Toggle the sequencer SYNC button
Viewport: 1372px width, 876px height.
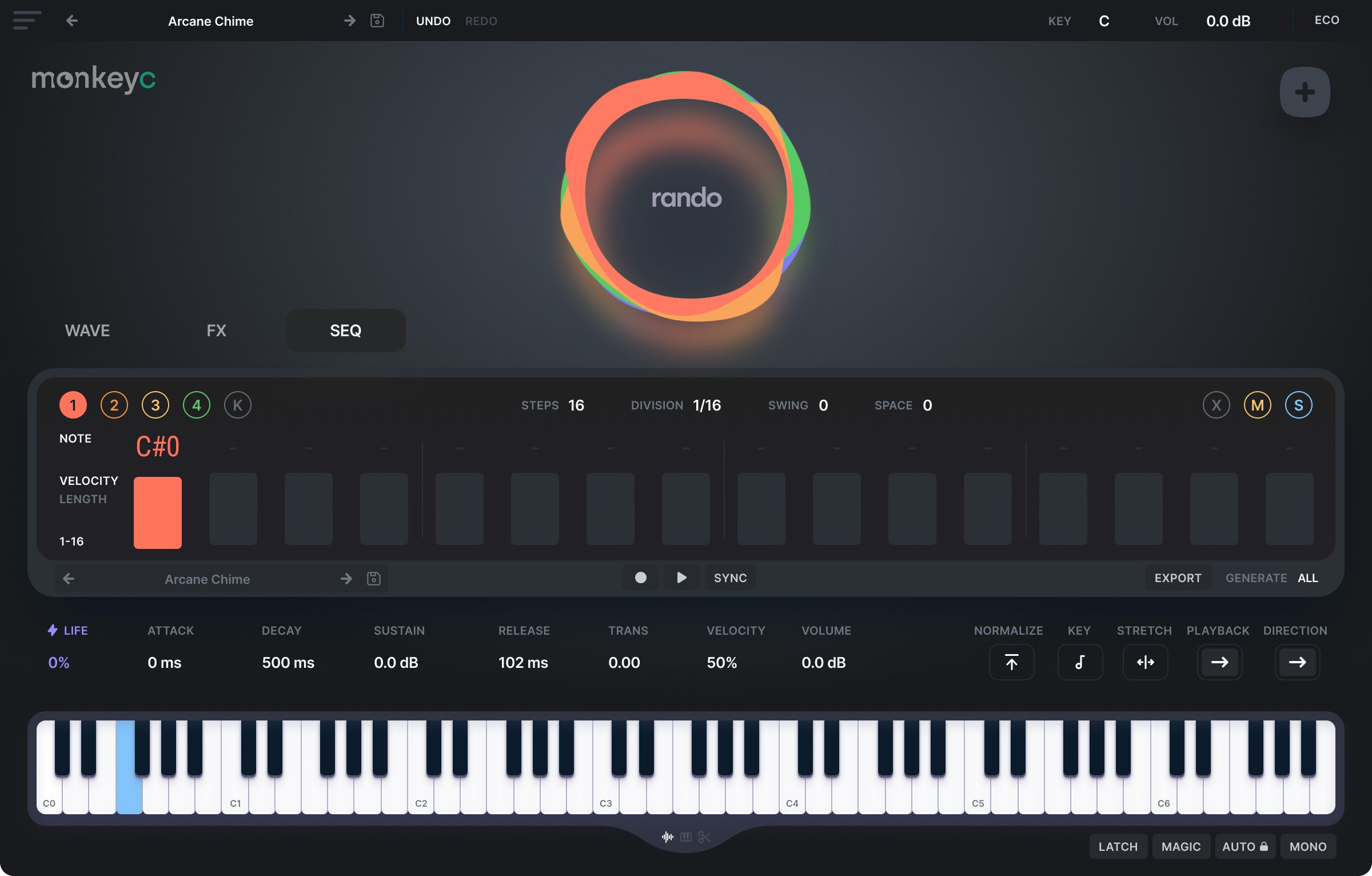coord(730,578)
